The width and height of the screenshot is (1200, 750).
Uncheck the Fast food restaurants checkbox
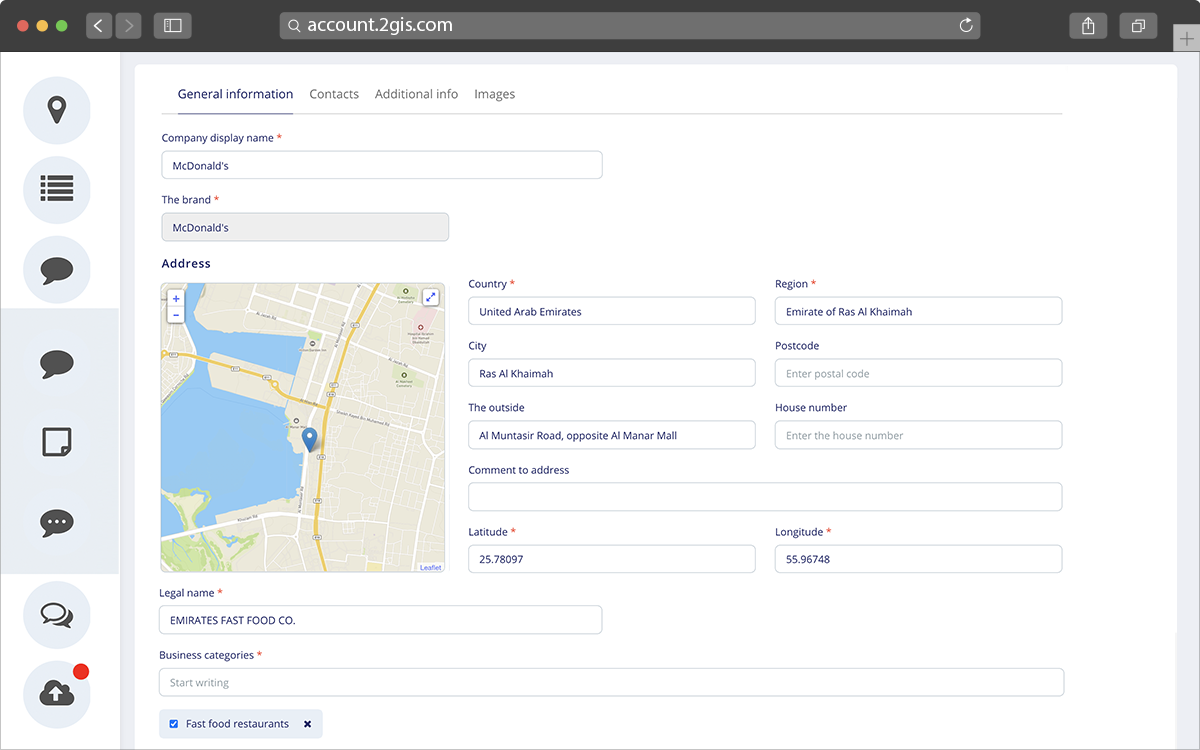pos(174,724)
